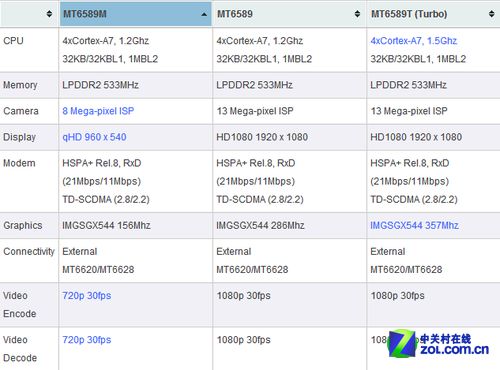Click LPDDR2 533MHz in MT6589T column
This screenshot has height=370, width=500.
pos(408,85)
